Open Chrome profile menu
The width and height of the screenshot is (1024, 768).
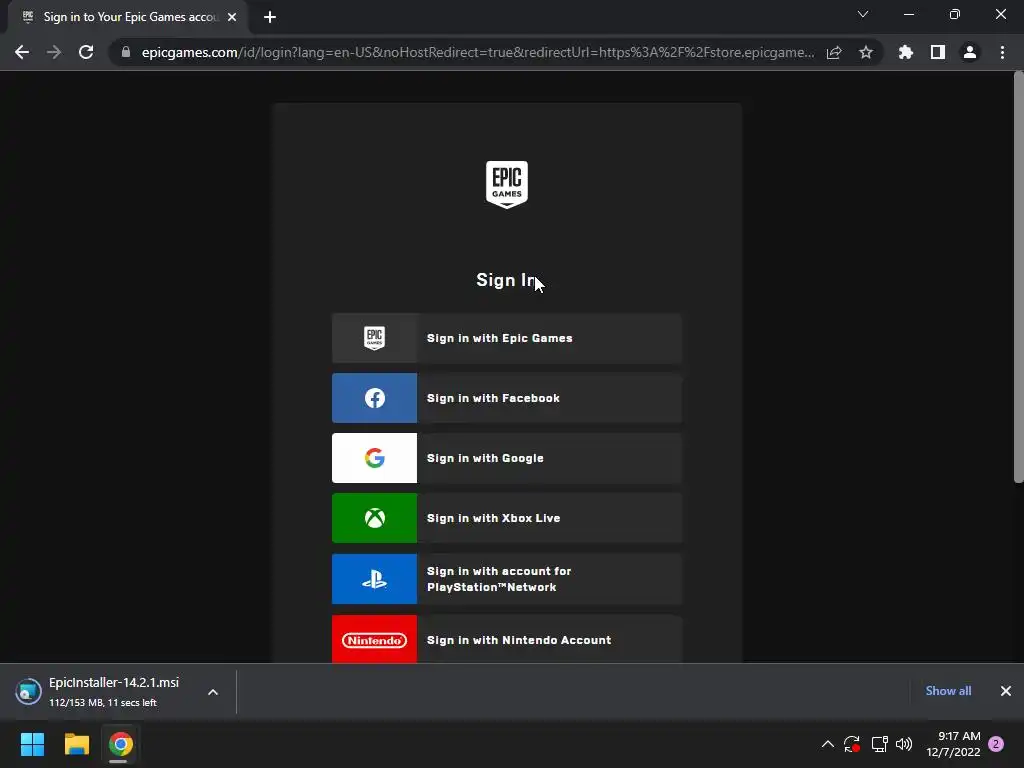[x=970, y=52]
